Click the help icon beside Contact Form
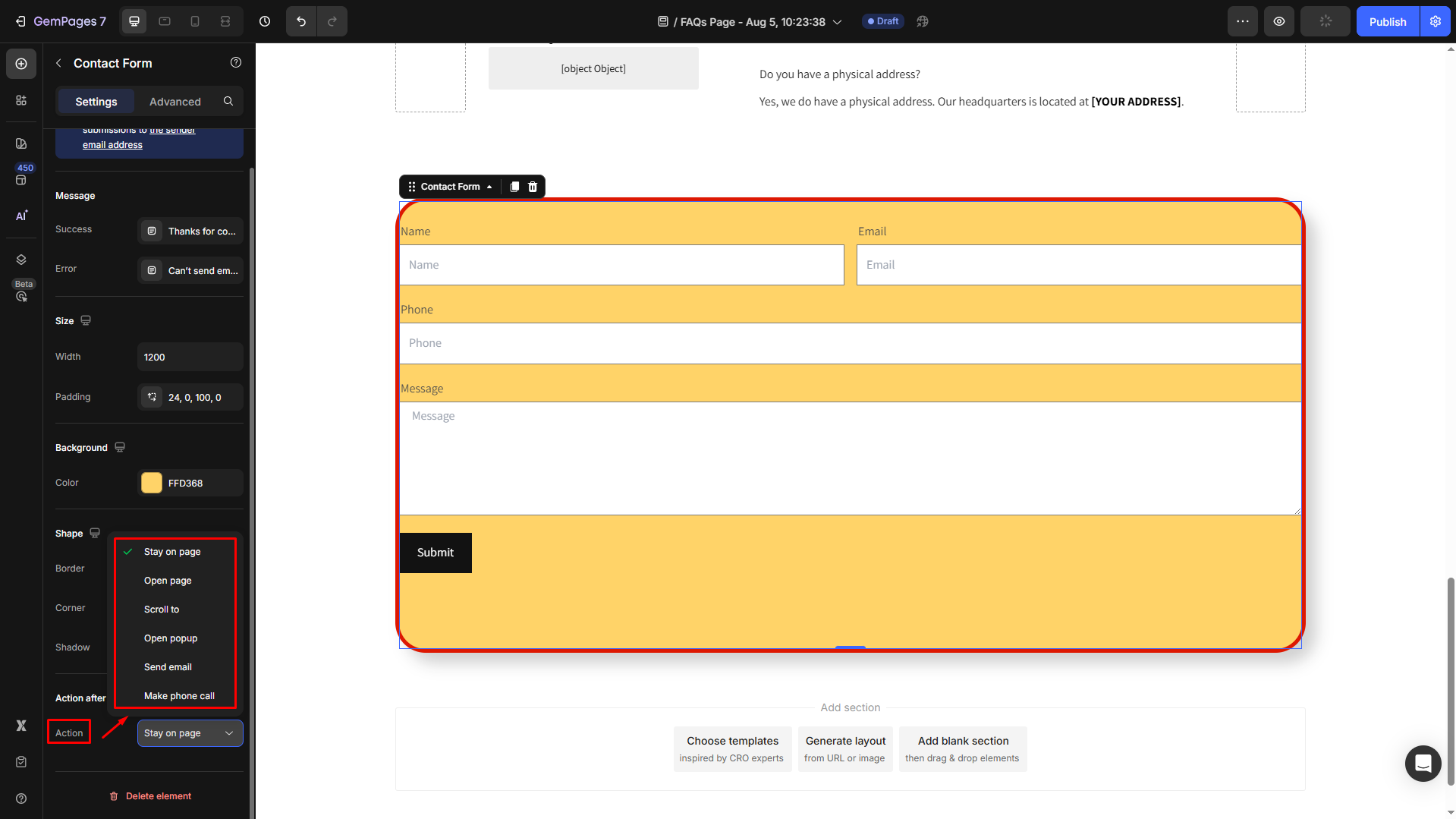This screenshot has height=819, width=1456. click(x=236, y=63)
